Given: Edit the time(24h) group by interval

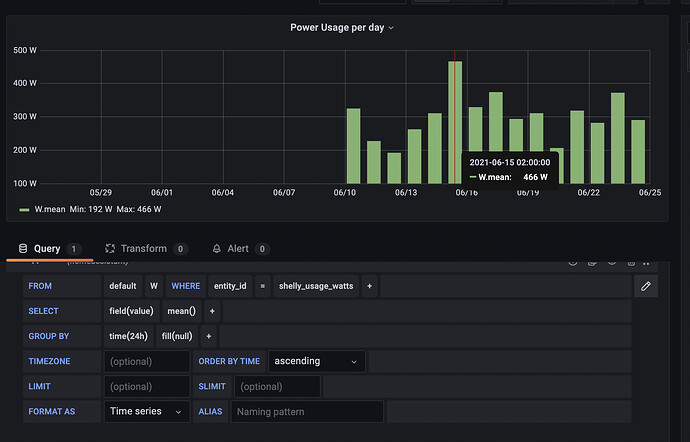Looking at the screenshot, I should (x=128, y=336).
